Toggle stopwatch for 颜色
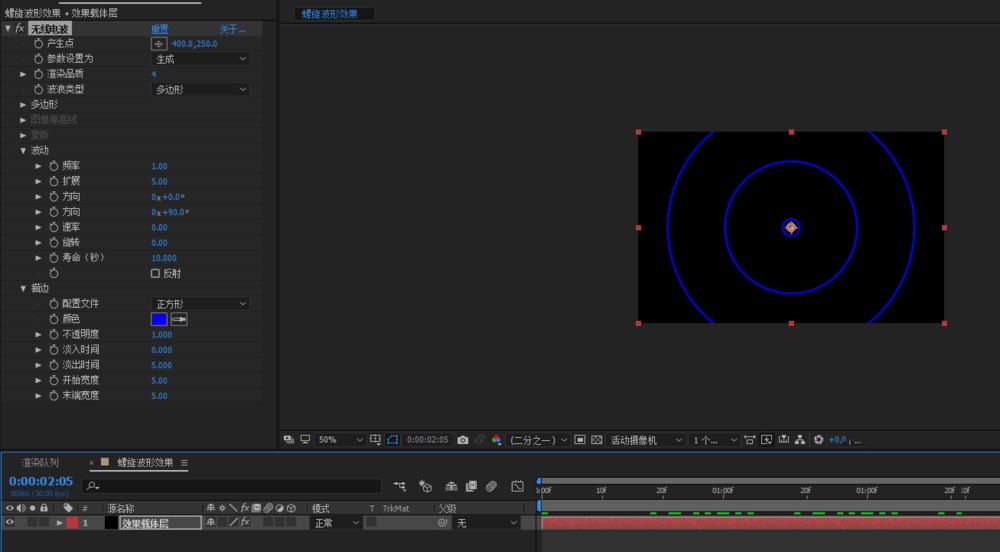 point(54,319)
